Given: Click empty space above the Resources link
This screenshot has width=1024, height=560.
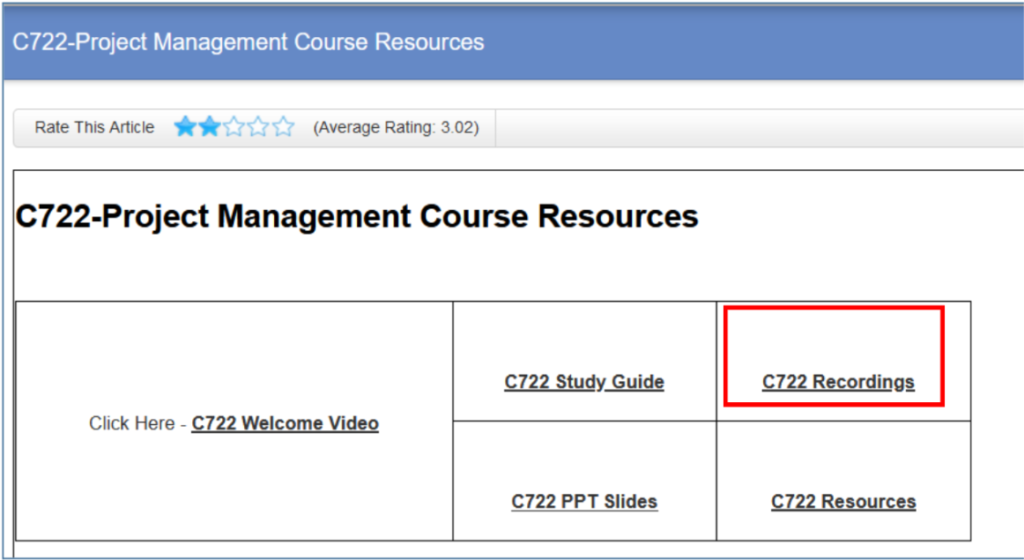Looking at the screenshot, I should coord(843,456).
